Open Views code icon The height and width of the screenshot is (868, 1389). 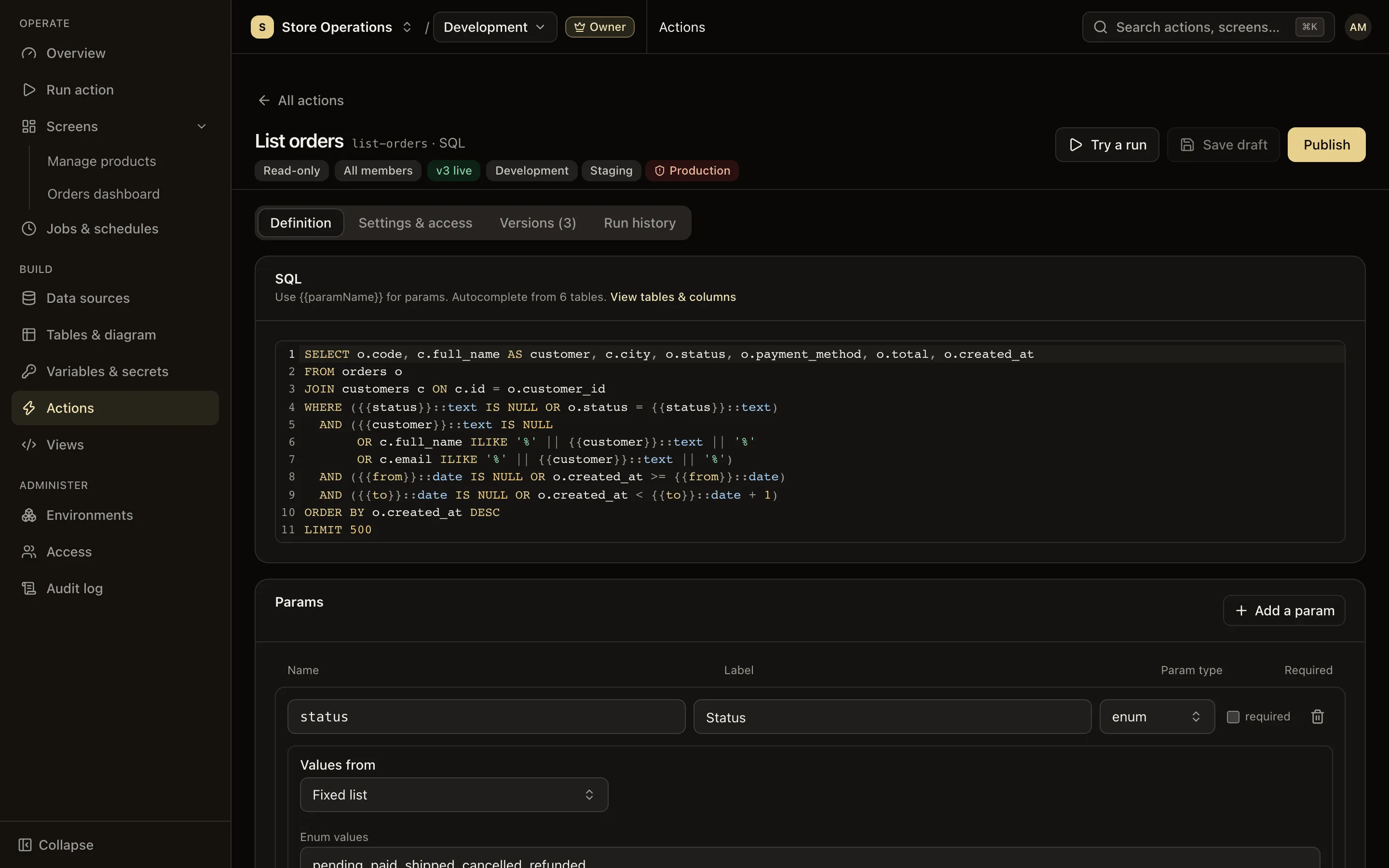click(x=29, y=445)
